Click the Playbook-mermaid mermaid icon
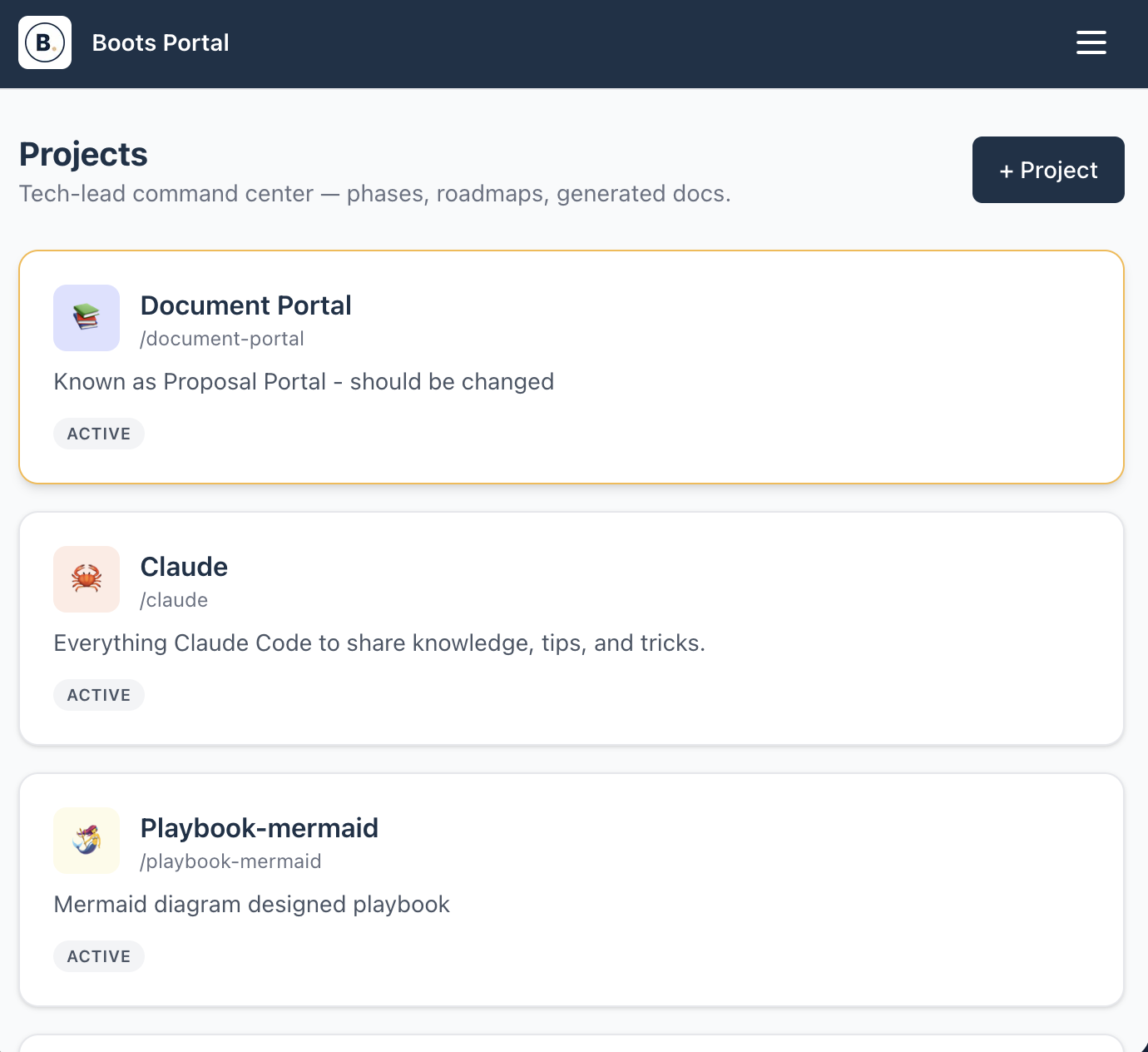Viewport: 1148px width, 1052px height. click(x=87, y=841)
